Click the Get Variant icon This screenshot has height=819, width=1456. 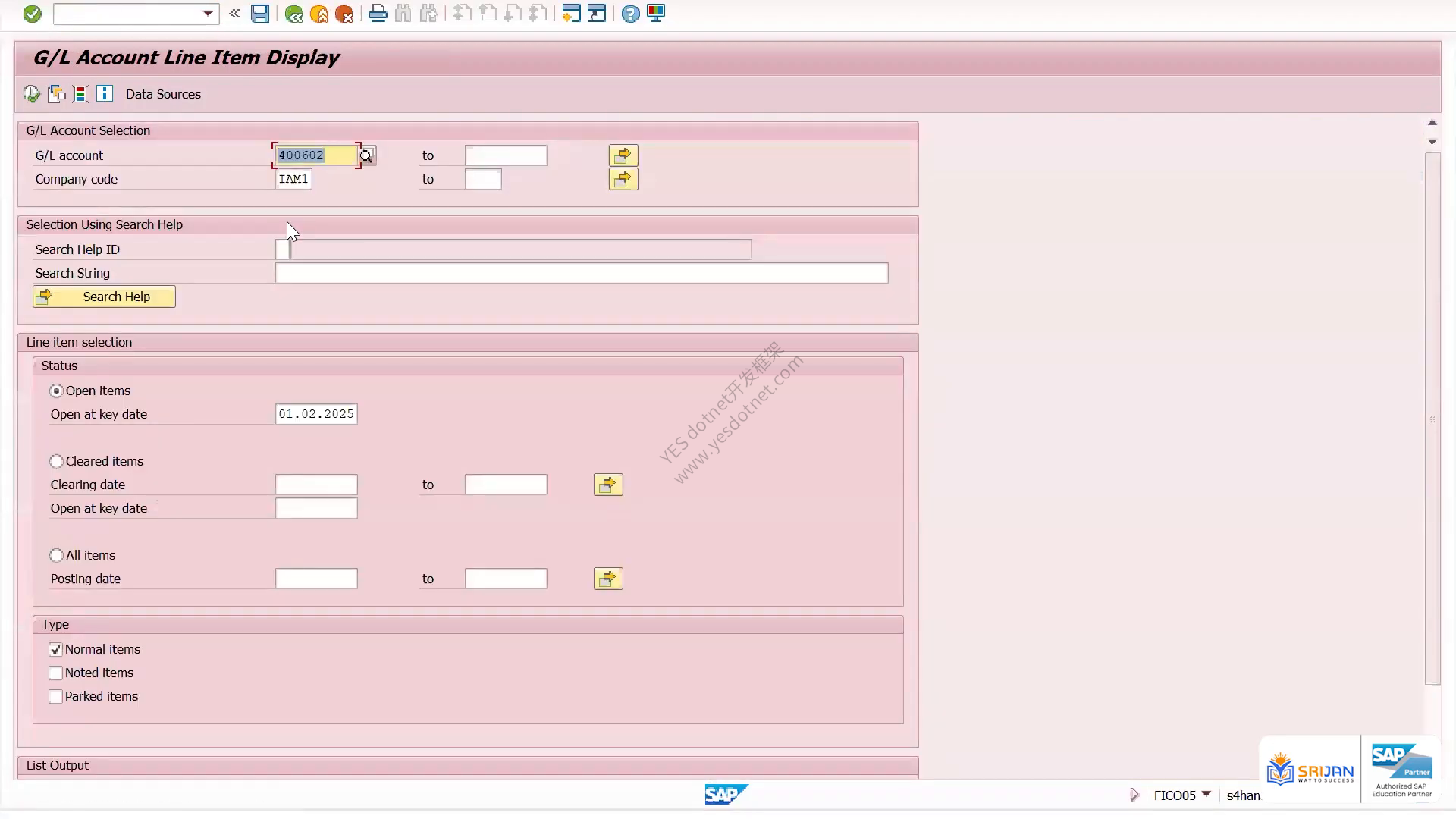[x=56, y=94]
